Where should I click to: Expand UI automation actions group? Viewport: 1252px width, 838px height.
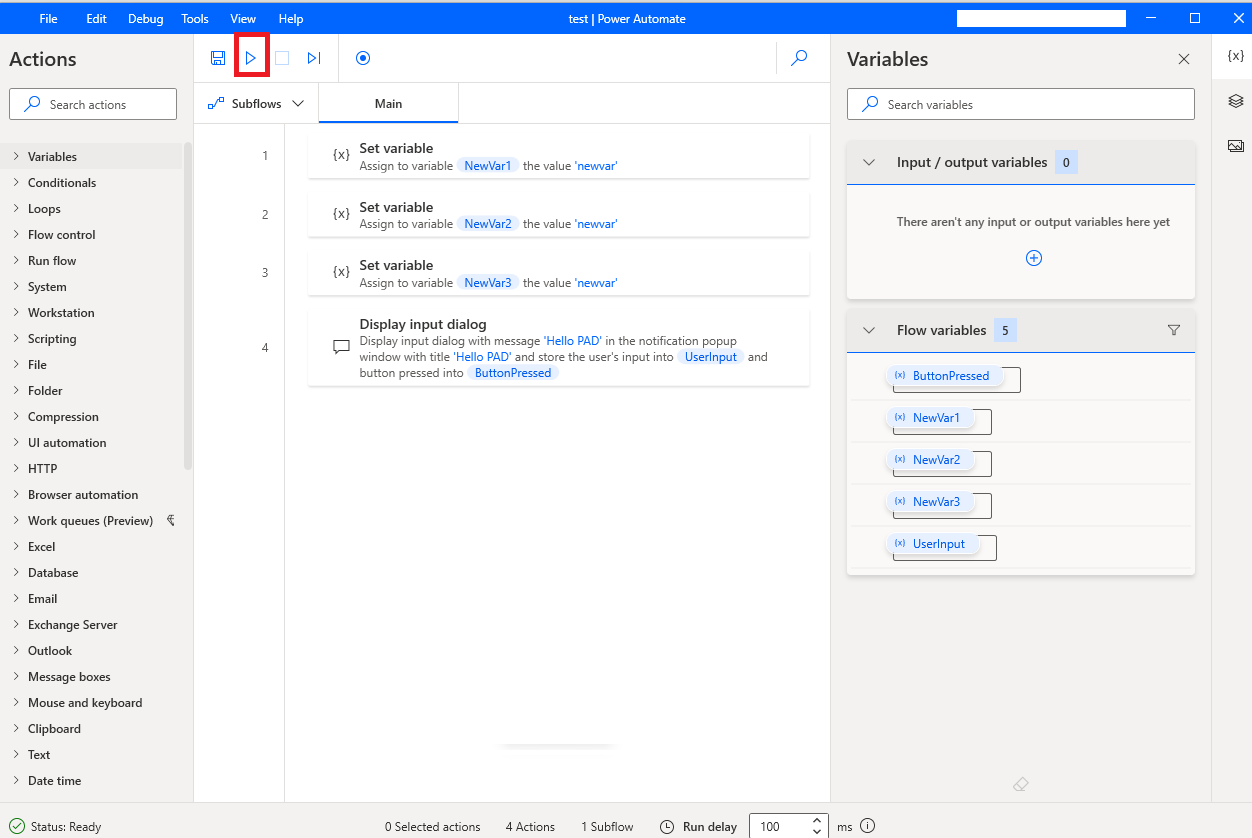click(16, 442)
